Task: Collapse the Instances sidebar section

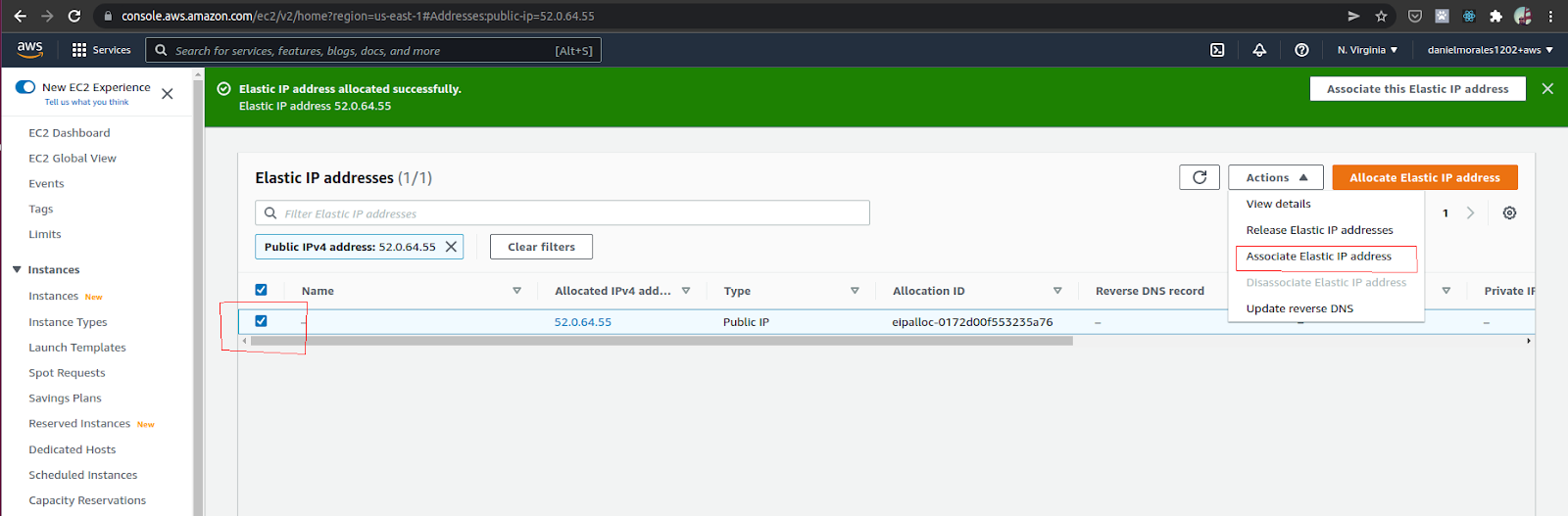Action: [17, 269]
